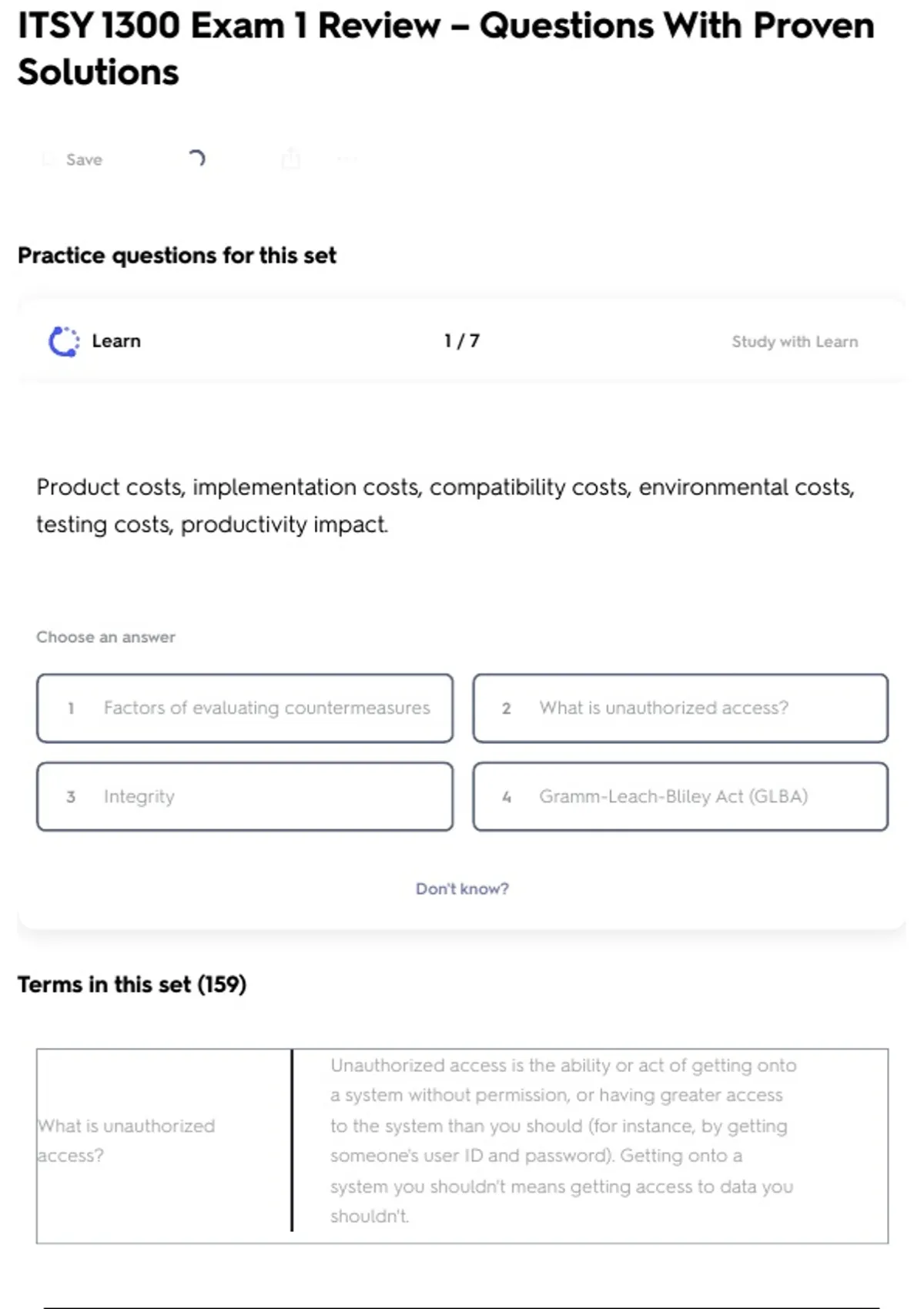Click the share icon
This screenshot has width=924, height=1309.
(x=291, y=159)
